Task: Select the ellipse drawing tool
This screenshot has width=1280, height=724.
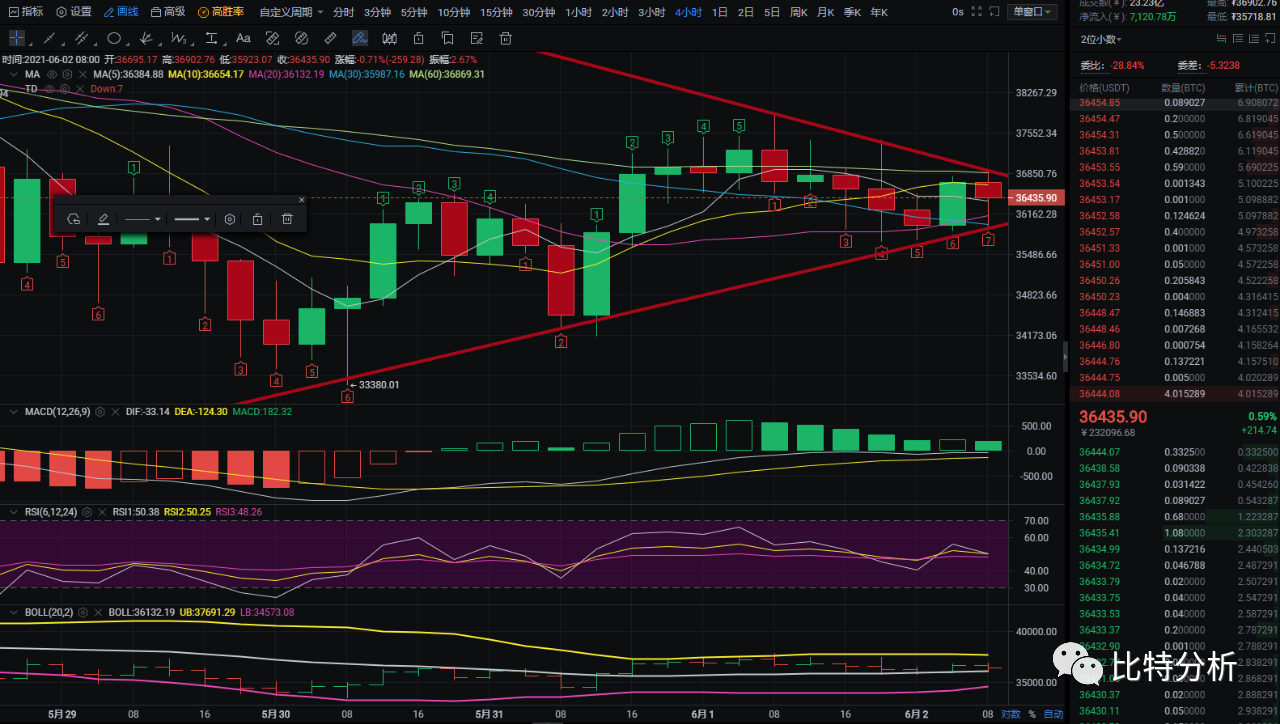Action: [x=114, y=39]
